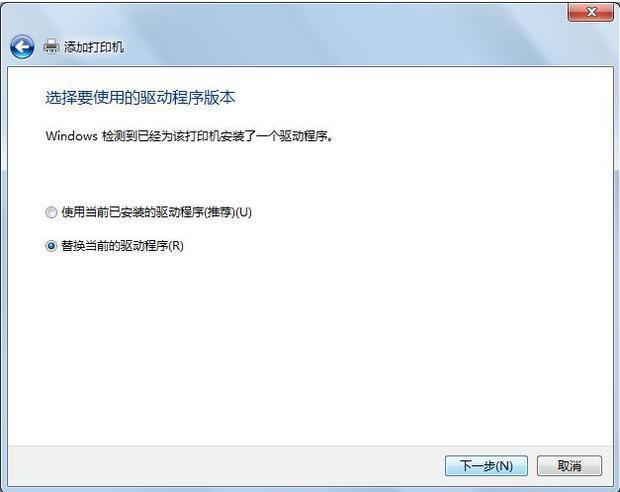Go back using the blue arrow button
This screenshot has width=620, height=492.
tap(22, 47)
